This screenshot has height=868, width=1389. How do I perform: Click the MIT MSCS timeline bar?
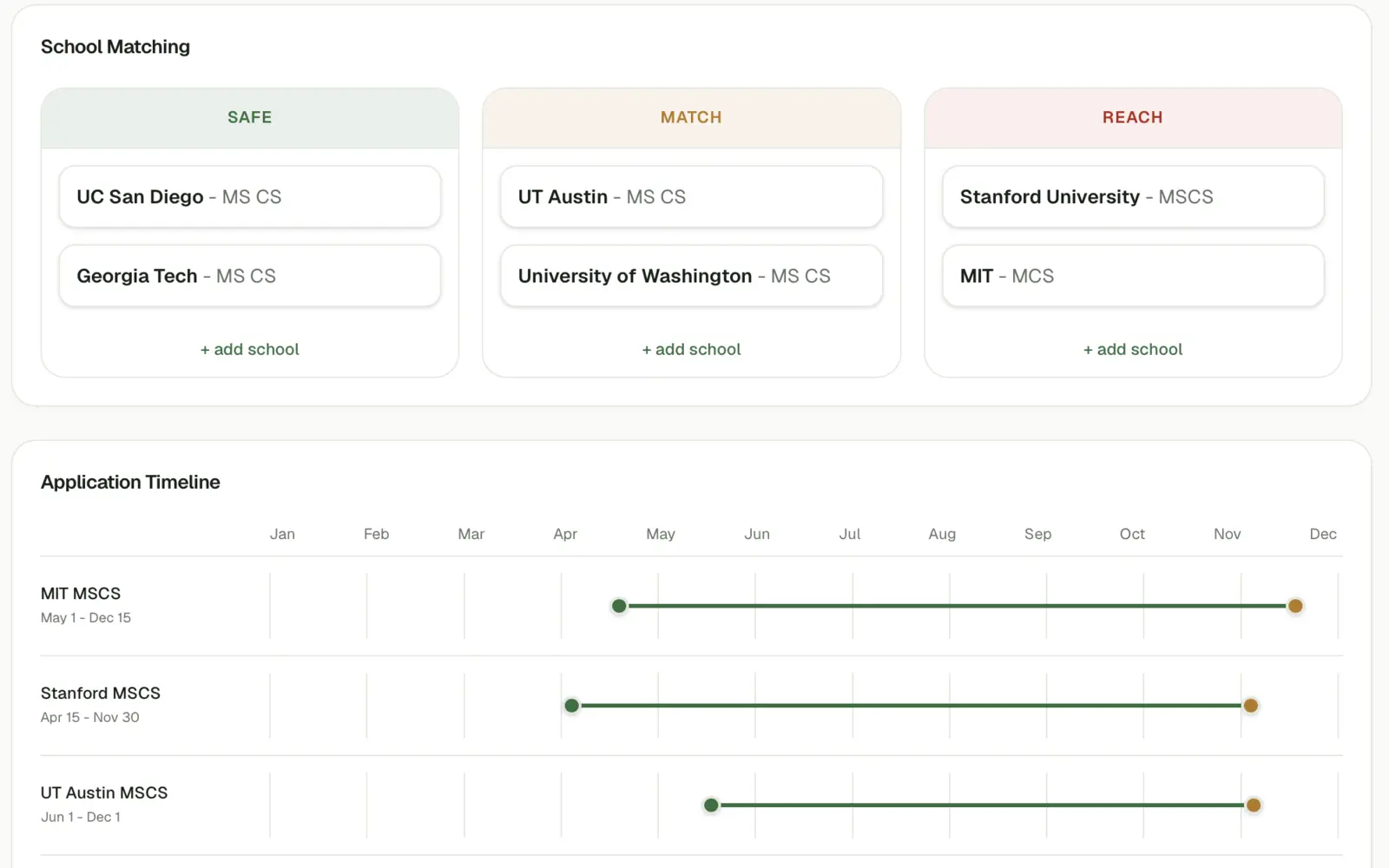point(957,606)
